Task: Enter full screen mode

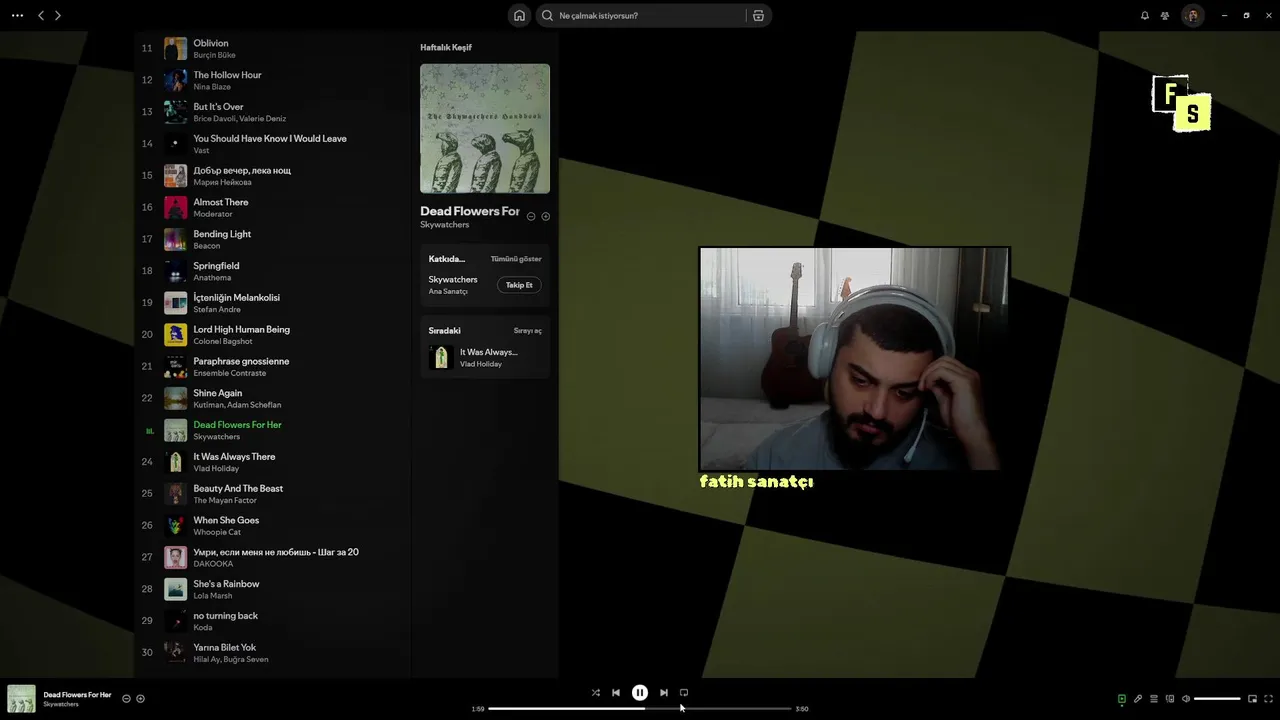Action: click(1269, 699)
